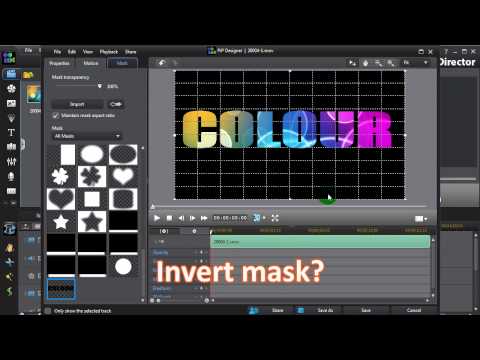
Task: Click the Share button at the bottom
Action: tap(277, 310)
